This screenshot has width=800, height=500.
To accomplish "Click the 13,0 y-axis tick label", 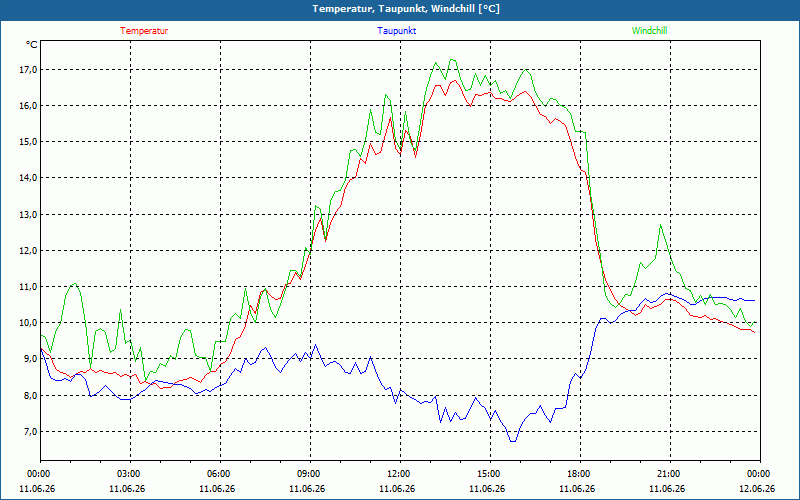I will click(27, 214).
